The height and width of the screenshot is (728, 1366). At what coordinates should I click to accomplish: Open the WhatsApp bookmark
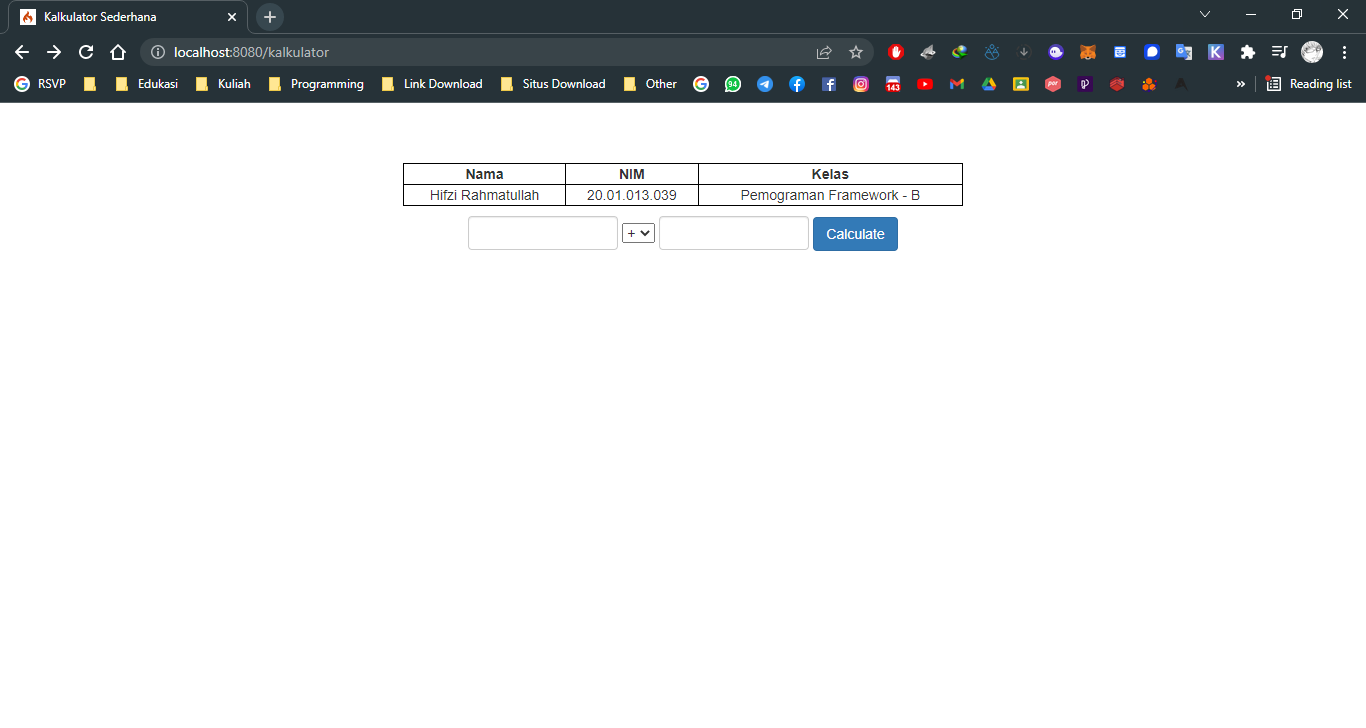(x=732, y=84)
